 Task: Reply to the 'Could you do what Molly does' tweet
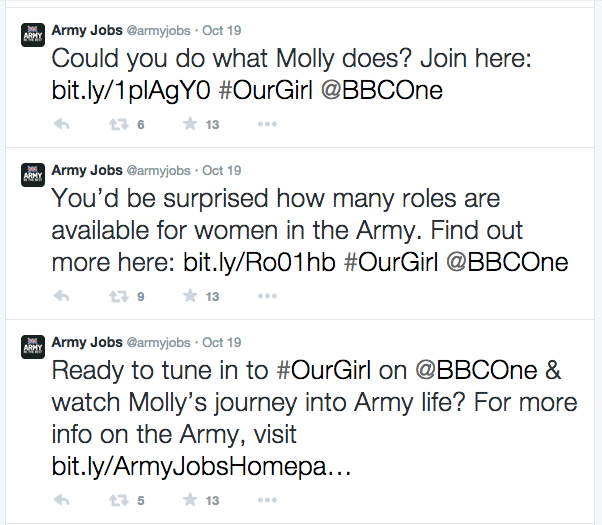click(x=61, y=125)
